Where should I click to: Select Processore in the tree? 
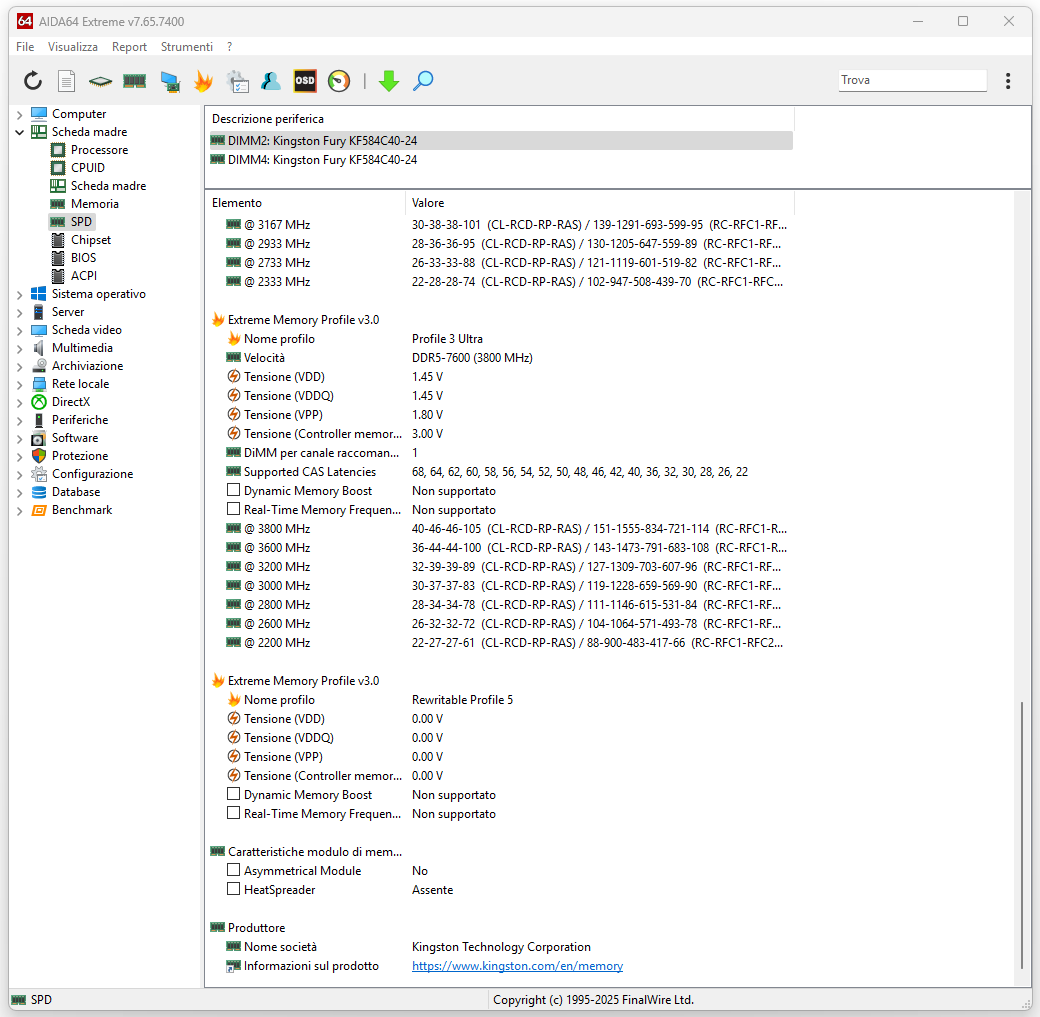99,150
